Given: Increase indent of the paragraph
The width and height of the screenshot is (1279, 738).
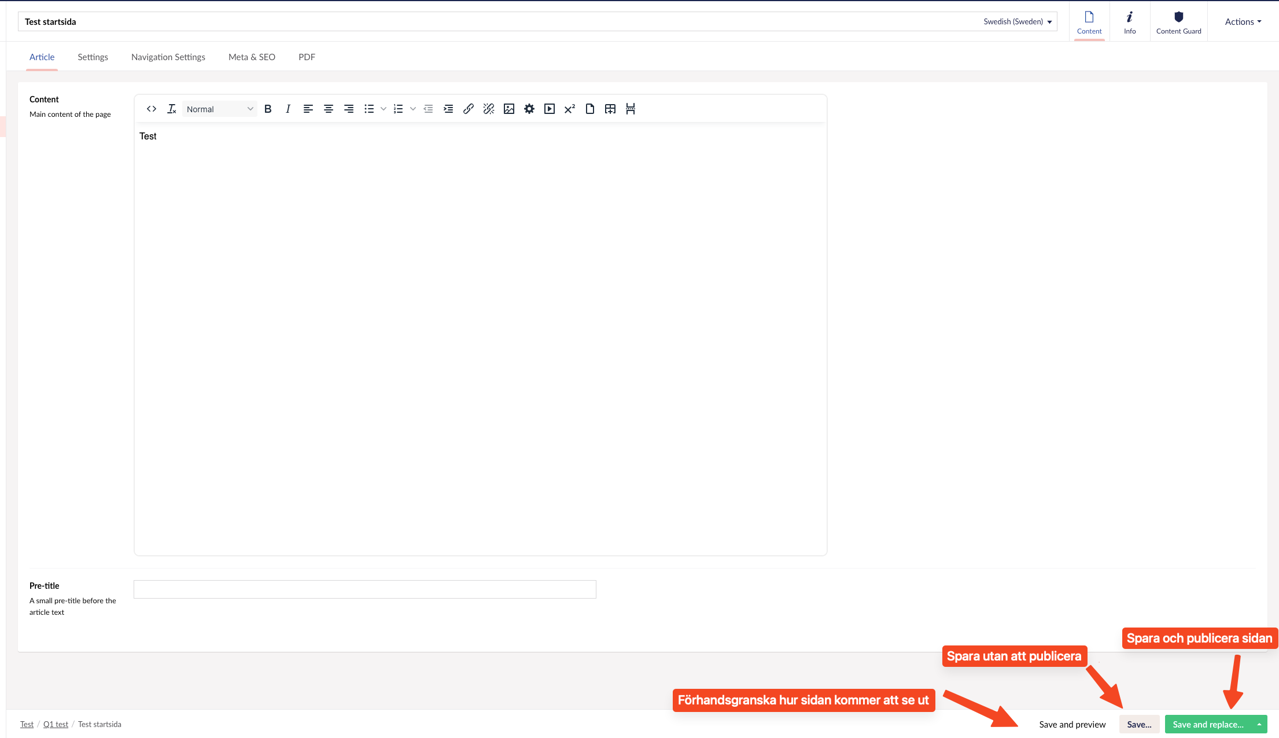Looking at the screenshot, I should [448, 109].
